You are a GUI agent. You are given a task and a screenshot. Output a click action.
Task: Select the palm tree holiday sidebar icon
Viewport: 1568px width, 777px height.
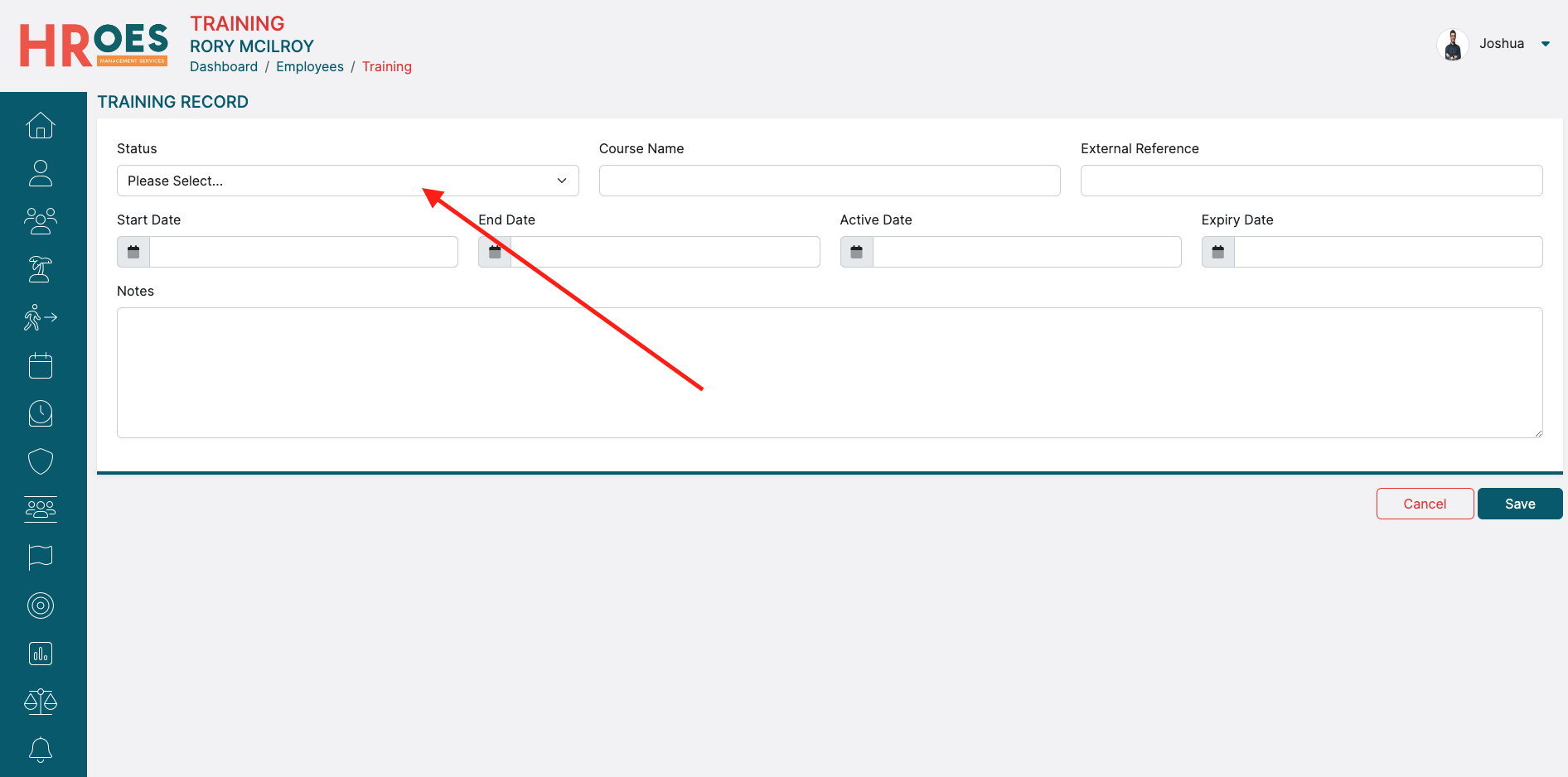coord(41,269)
